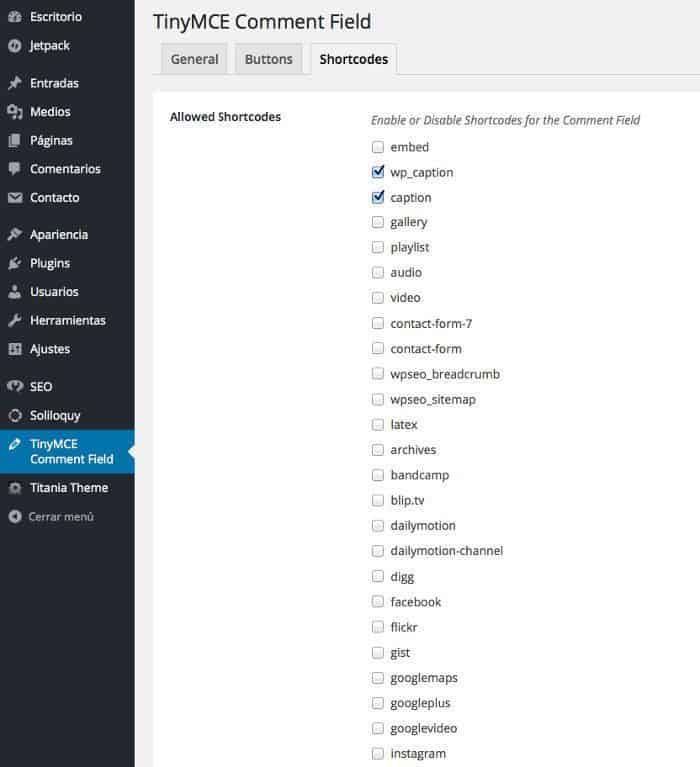
Task: Uncheck the caption shortcode
Action: click(378, 197)
